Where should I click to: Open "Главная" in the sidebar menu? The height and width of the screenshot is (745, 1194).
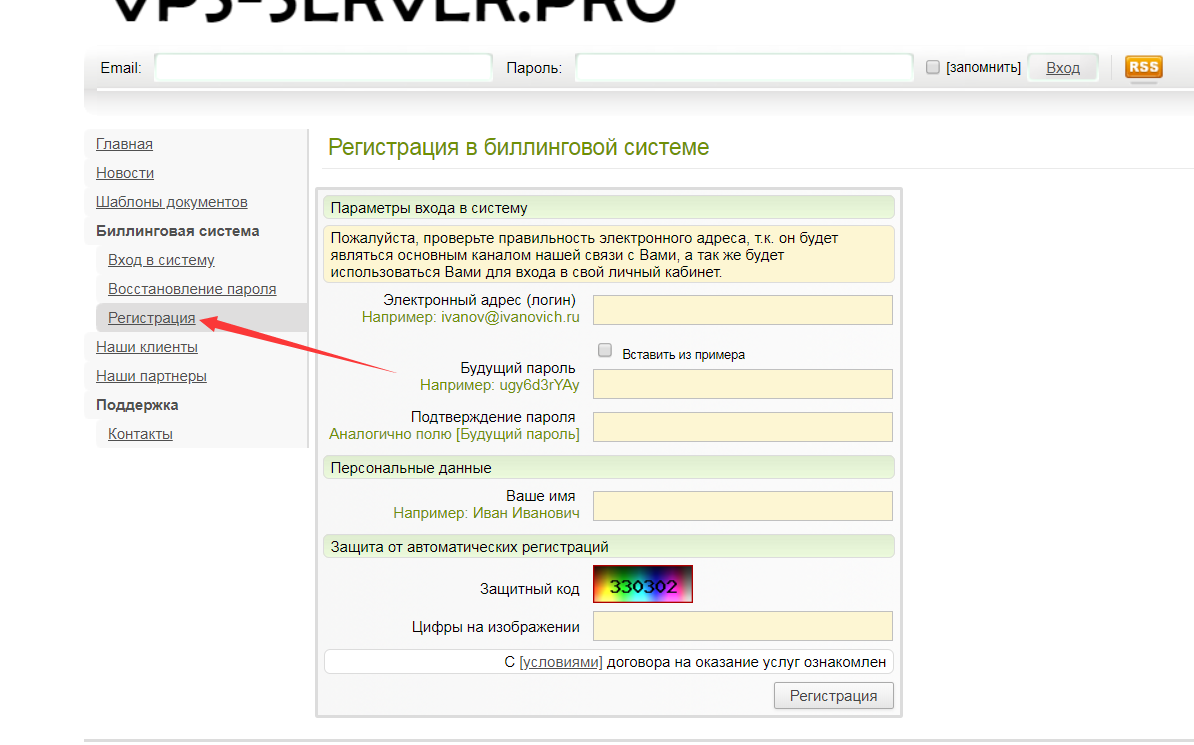(x=124, y=144)
